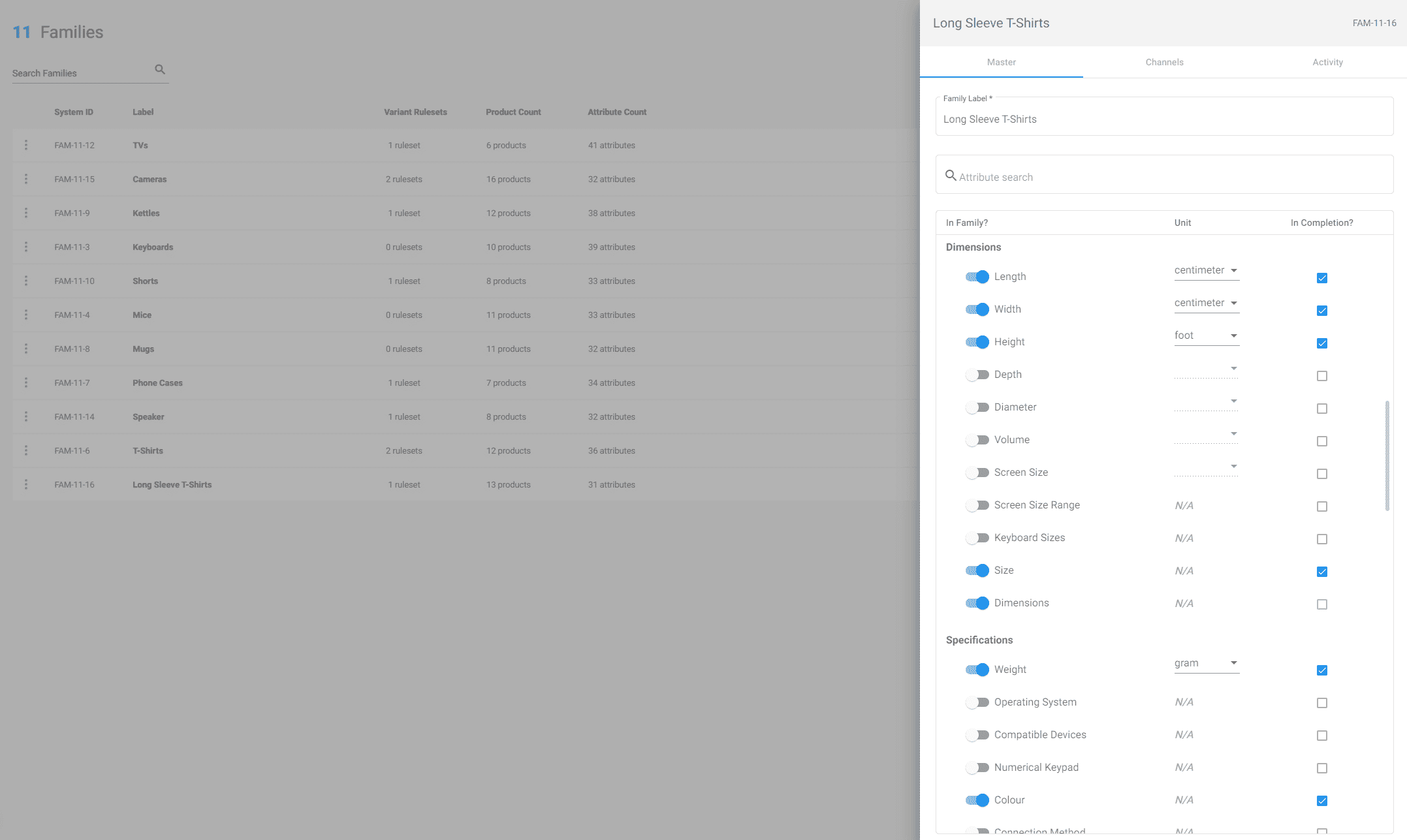Viewport: 1407px width, 840px height.
Task: Check In Completion for Diameter
Action: (1322, 409)
